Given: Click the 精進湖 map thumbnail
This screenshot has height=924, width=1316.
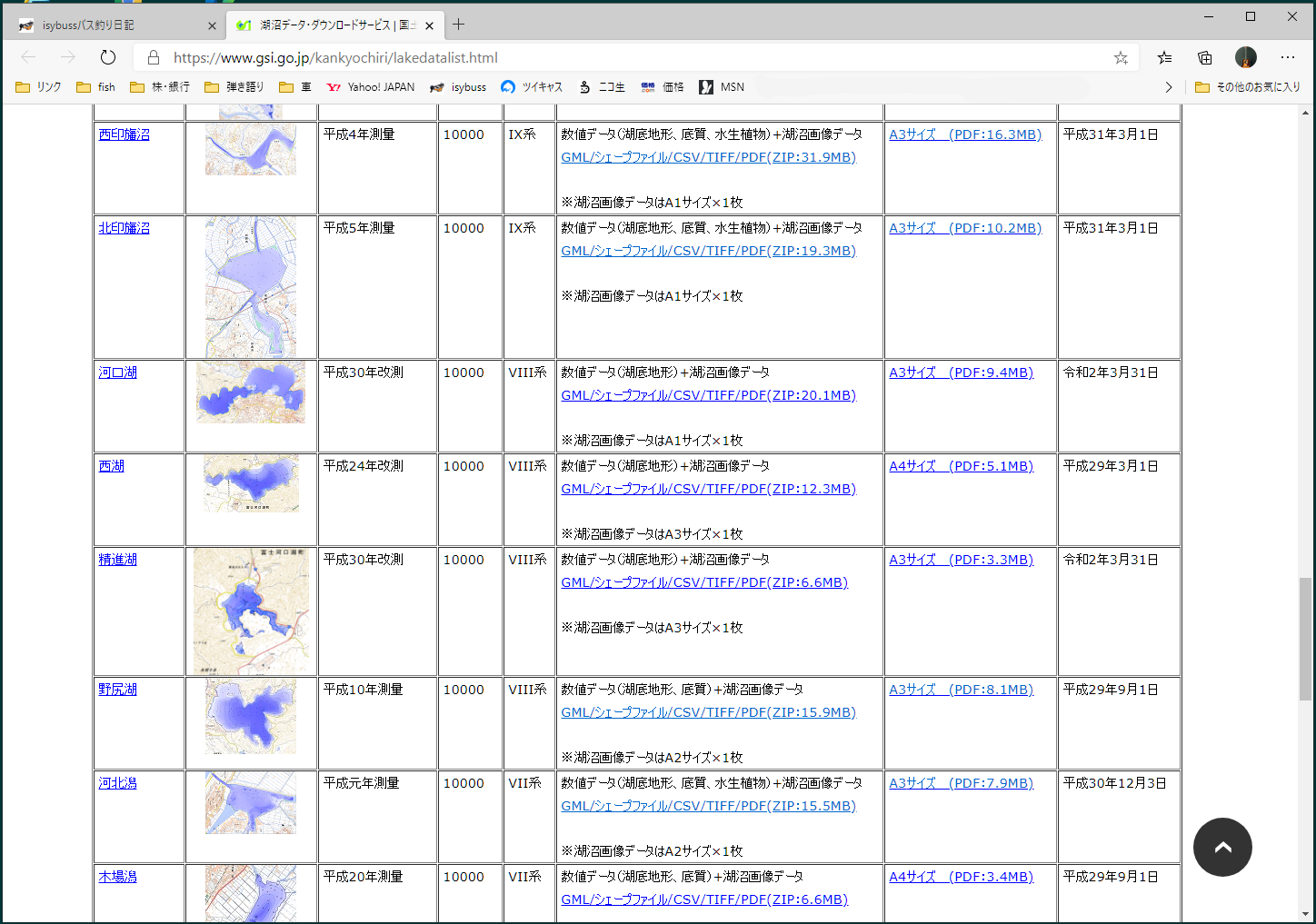Looking at the screenshot, I should [x=251, y=611].
